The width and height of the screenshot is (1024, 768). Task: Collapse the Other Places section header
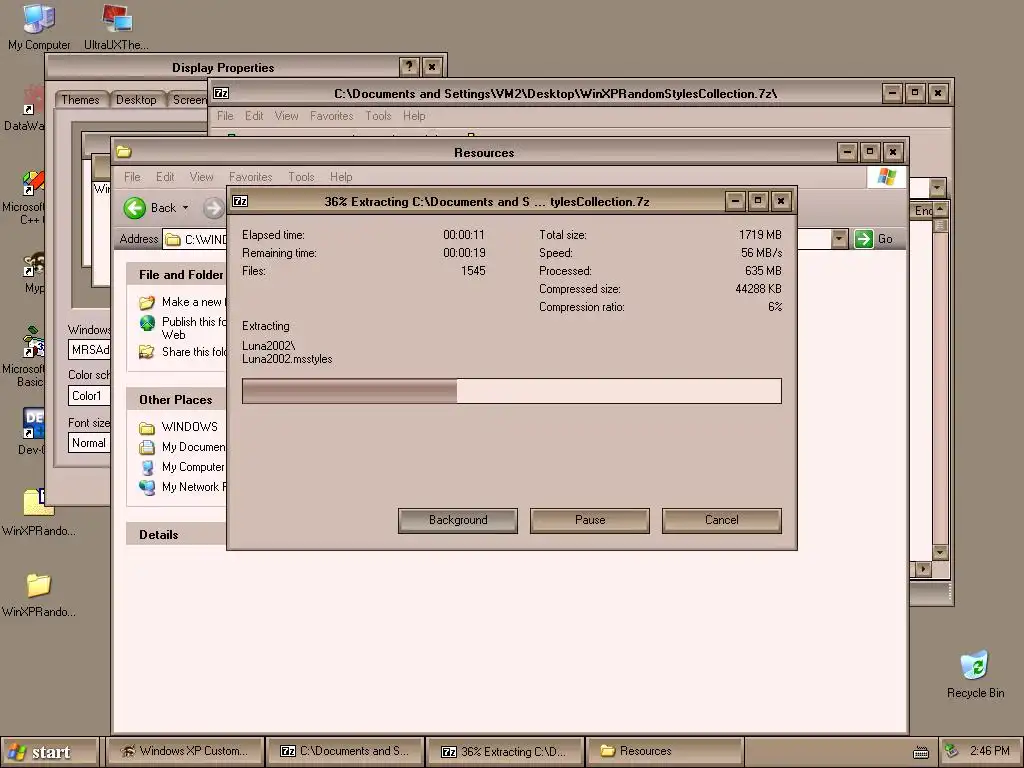(x=176, y=400)
